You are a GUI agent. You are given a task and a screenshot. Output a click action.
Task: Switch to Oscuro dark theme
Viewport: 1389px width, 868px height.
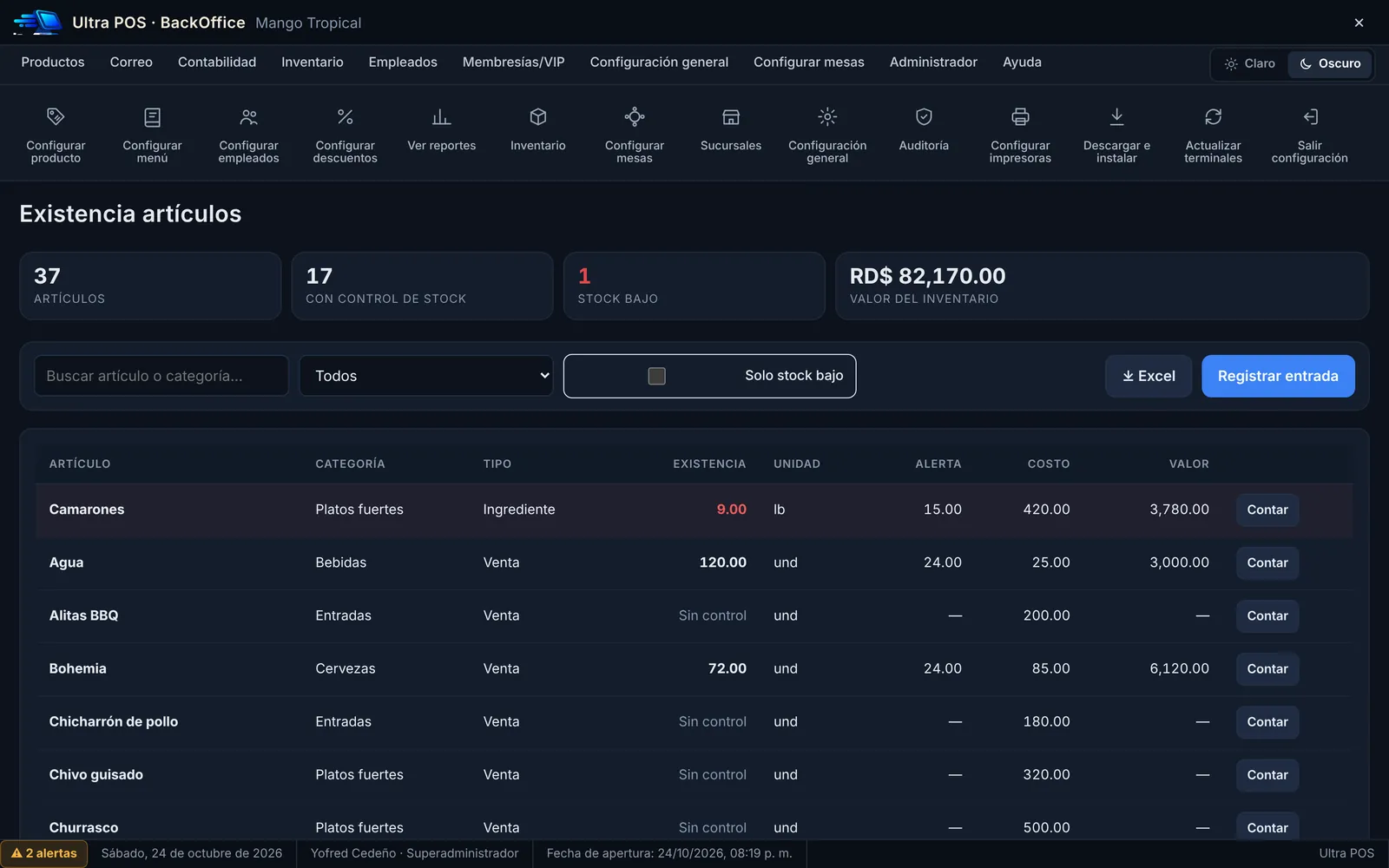pyautogui.click(x=1330, y=63)
